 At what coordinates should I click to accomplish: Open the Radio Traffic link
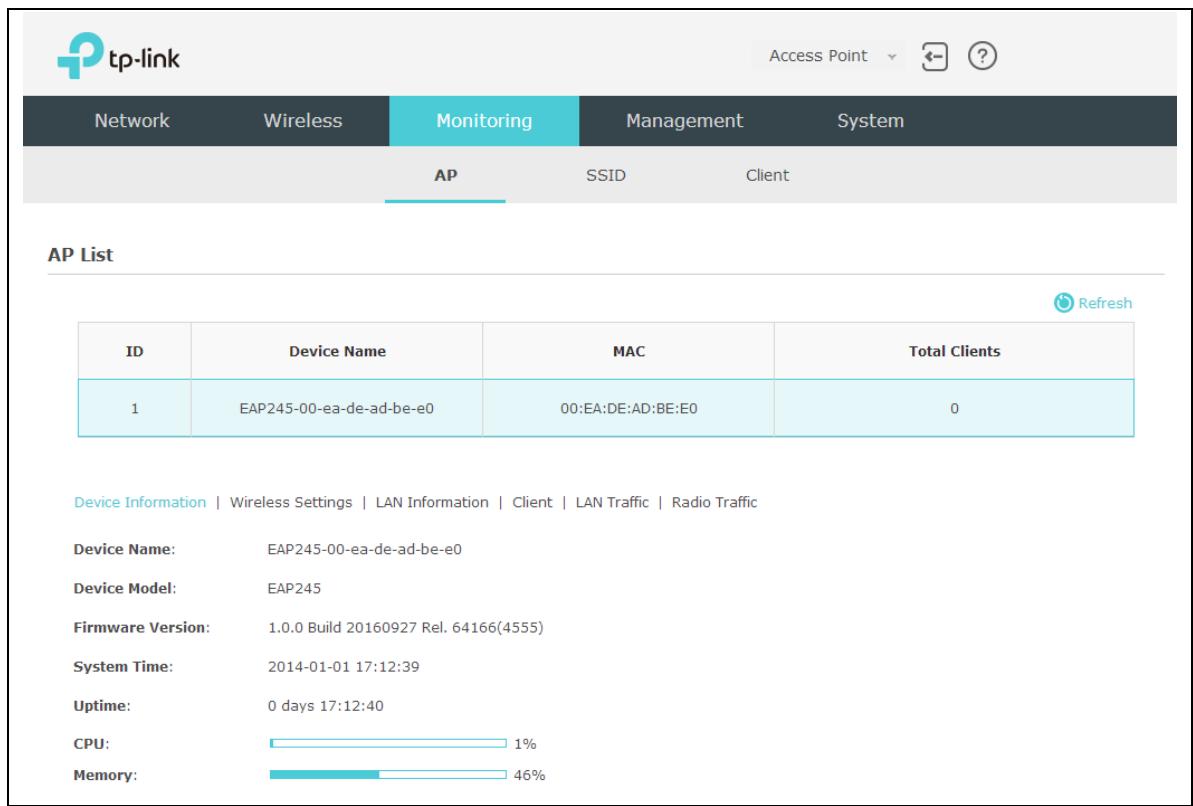(x=714, y=502)
